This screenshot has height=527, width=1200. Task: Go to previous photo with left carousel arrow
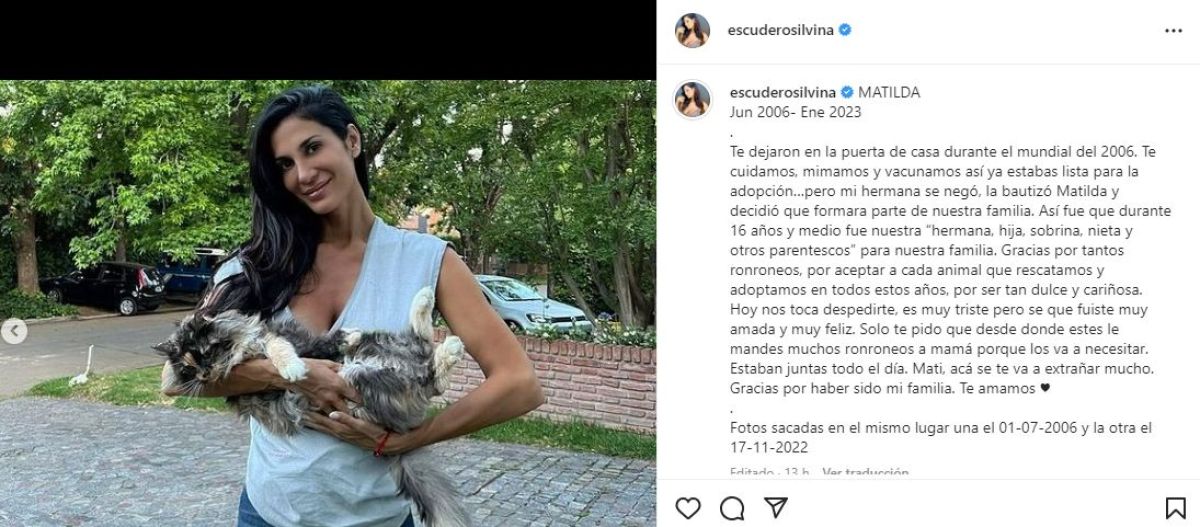click(15, 333)
